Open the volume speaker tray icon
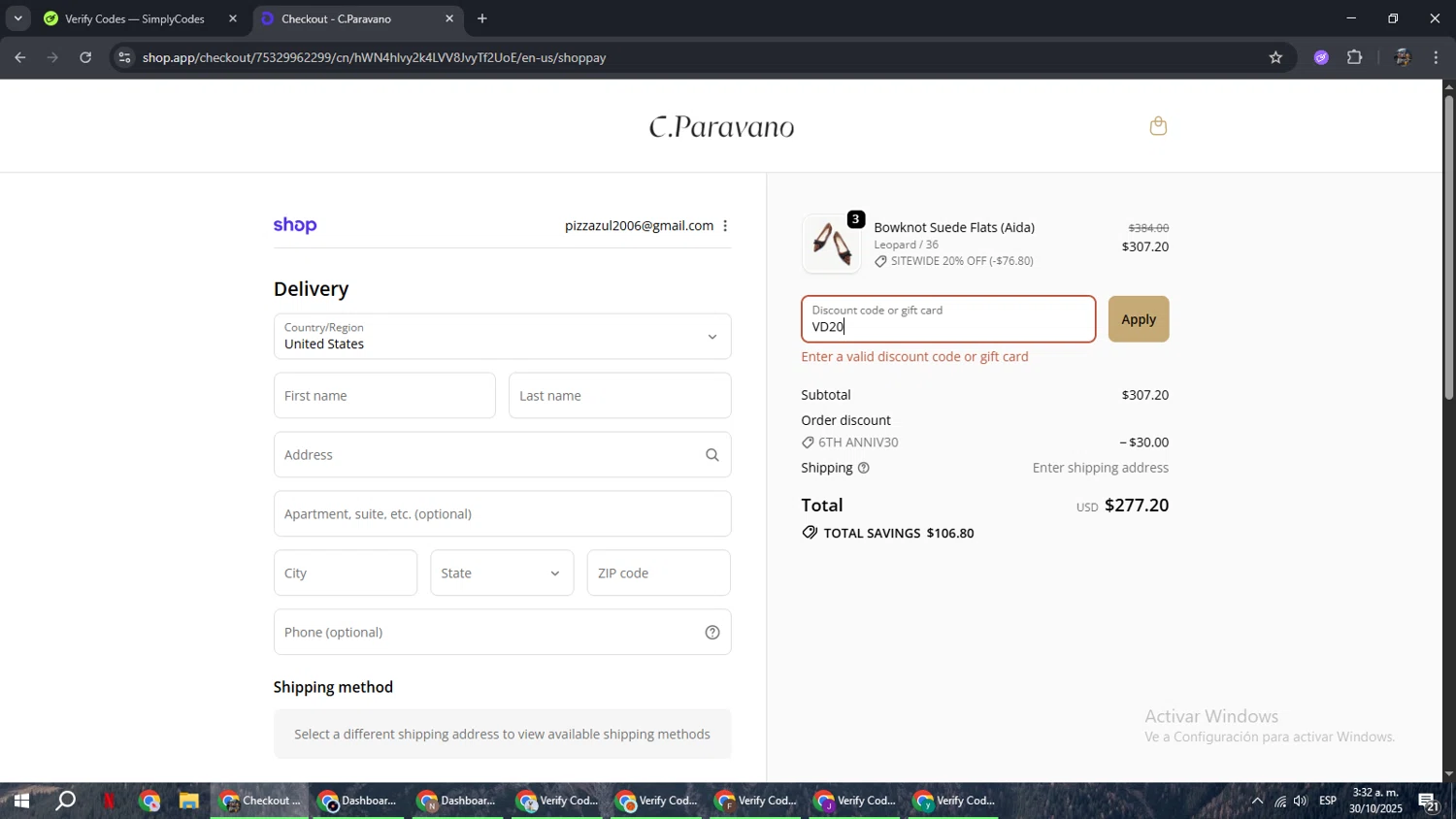Image resolution: width=1456 pixels, height=819 pixels. pyautogui.click(x=1301, y=801)
